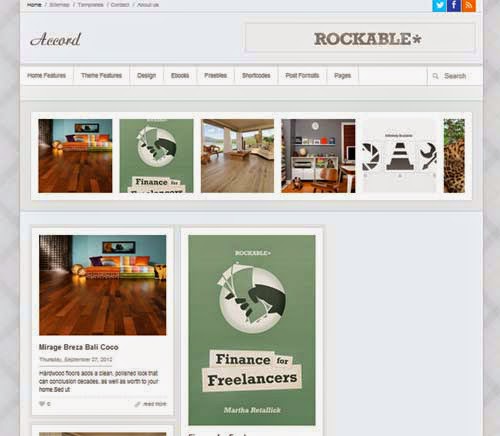
Task: Click the pencil icon beside read more
Action: click(137, 404)
